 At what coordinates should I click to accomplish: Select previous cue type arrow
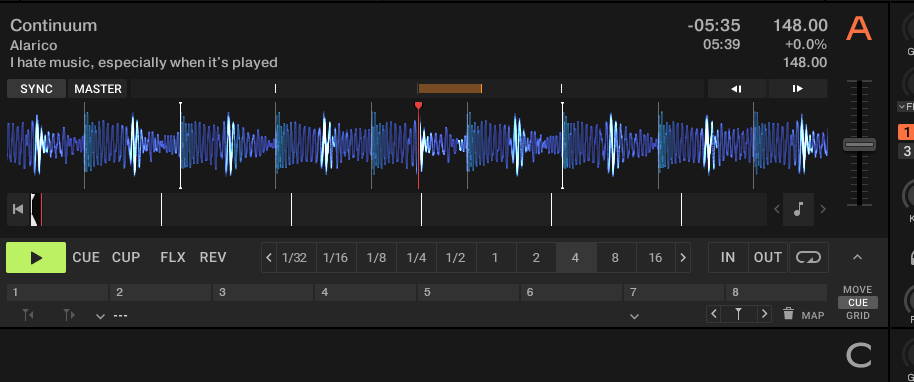pos(713,314)
